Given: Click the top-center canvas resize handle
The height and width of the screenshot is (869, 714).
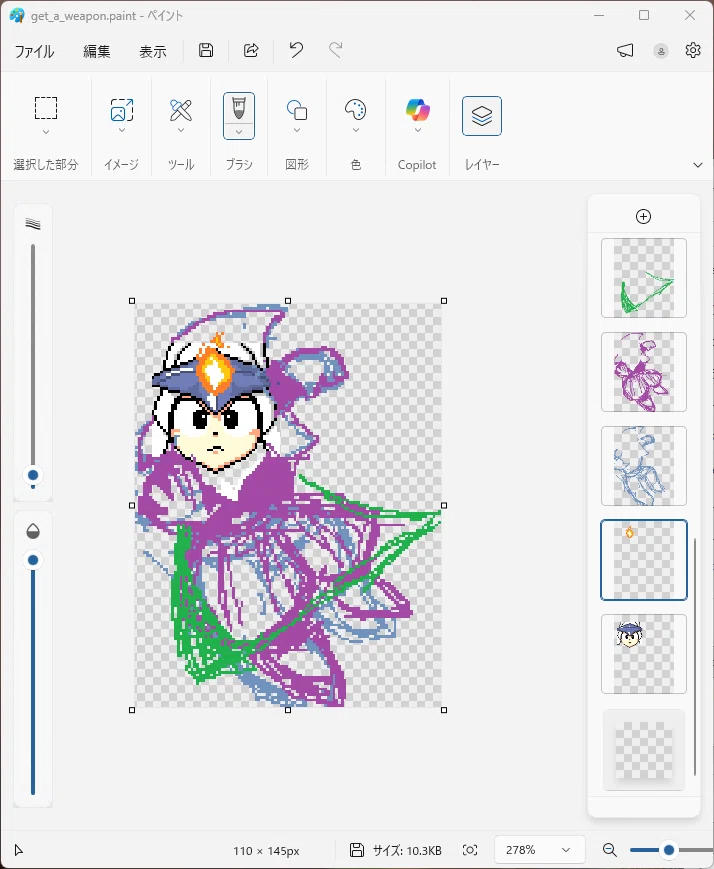Looking at the screenshot, I should (x=288, y=301).
